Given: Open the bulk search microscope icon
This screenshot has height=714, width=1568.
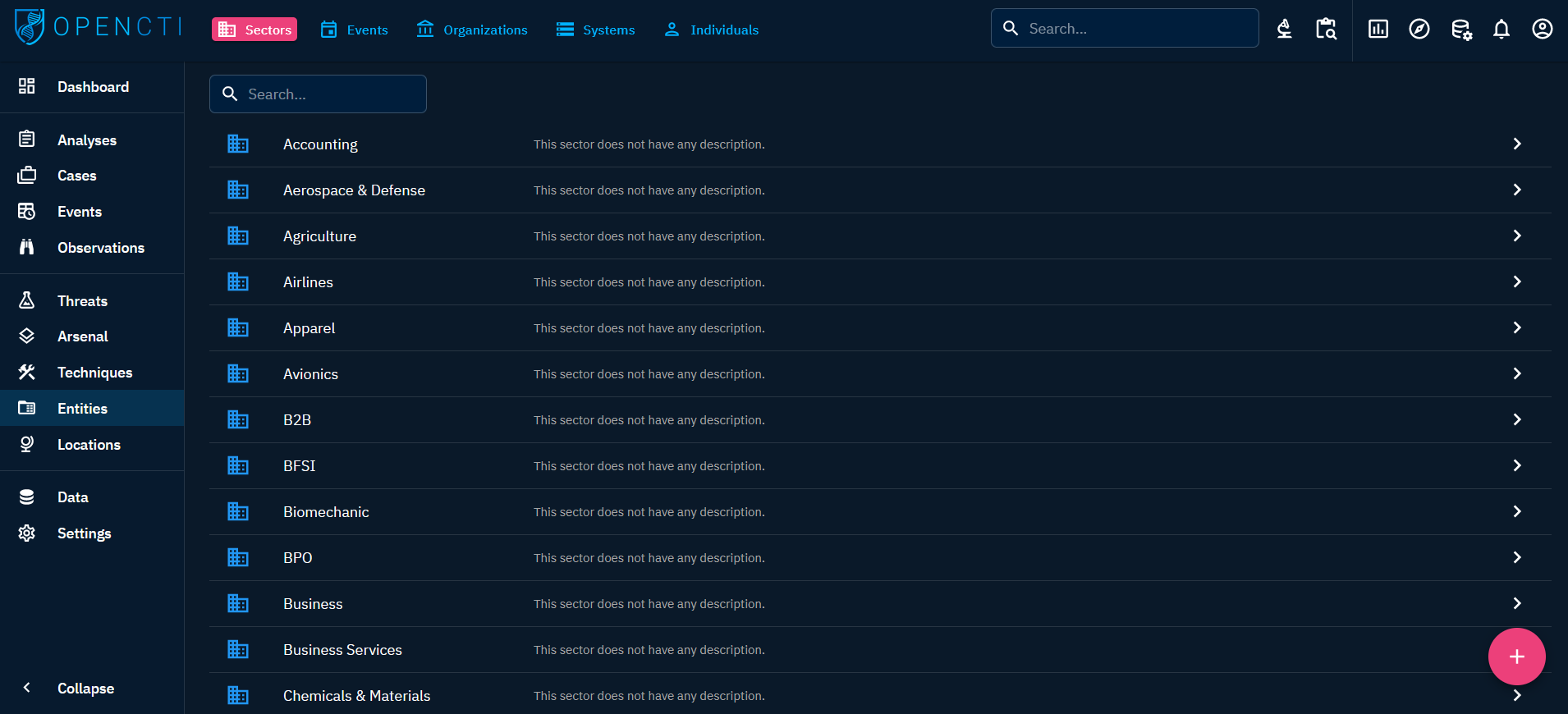Looking at the screenshot, I should (1284, 30).
